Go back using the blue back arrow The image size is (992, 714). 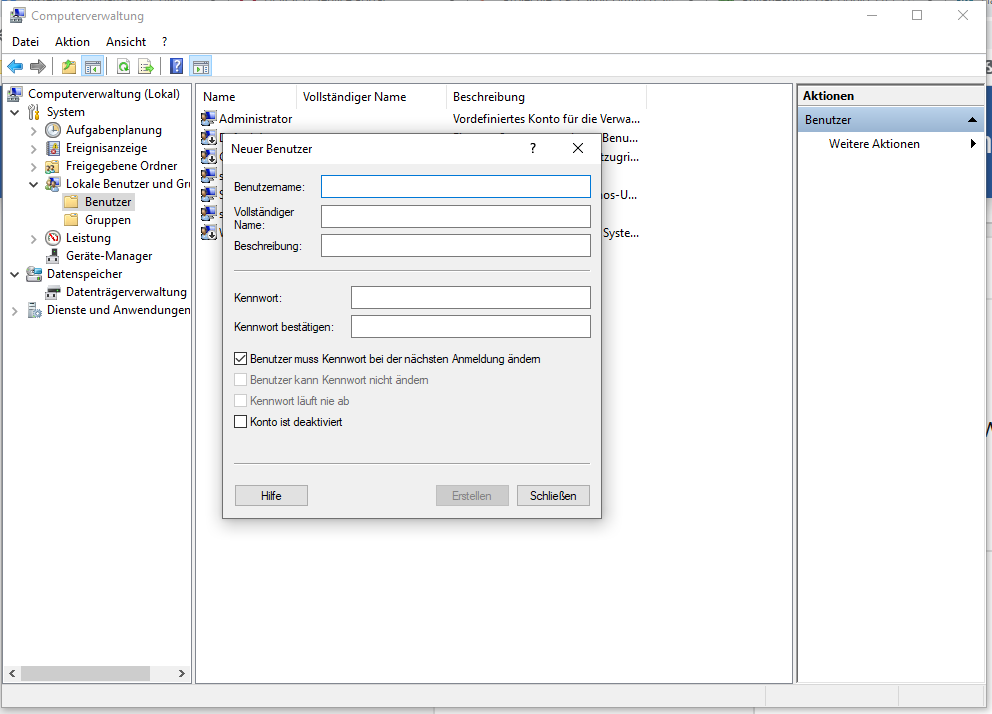tap(15, 66)
